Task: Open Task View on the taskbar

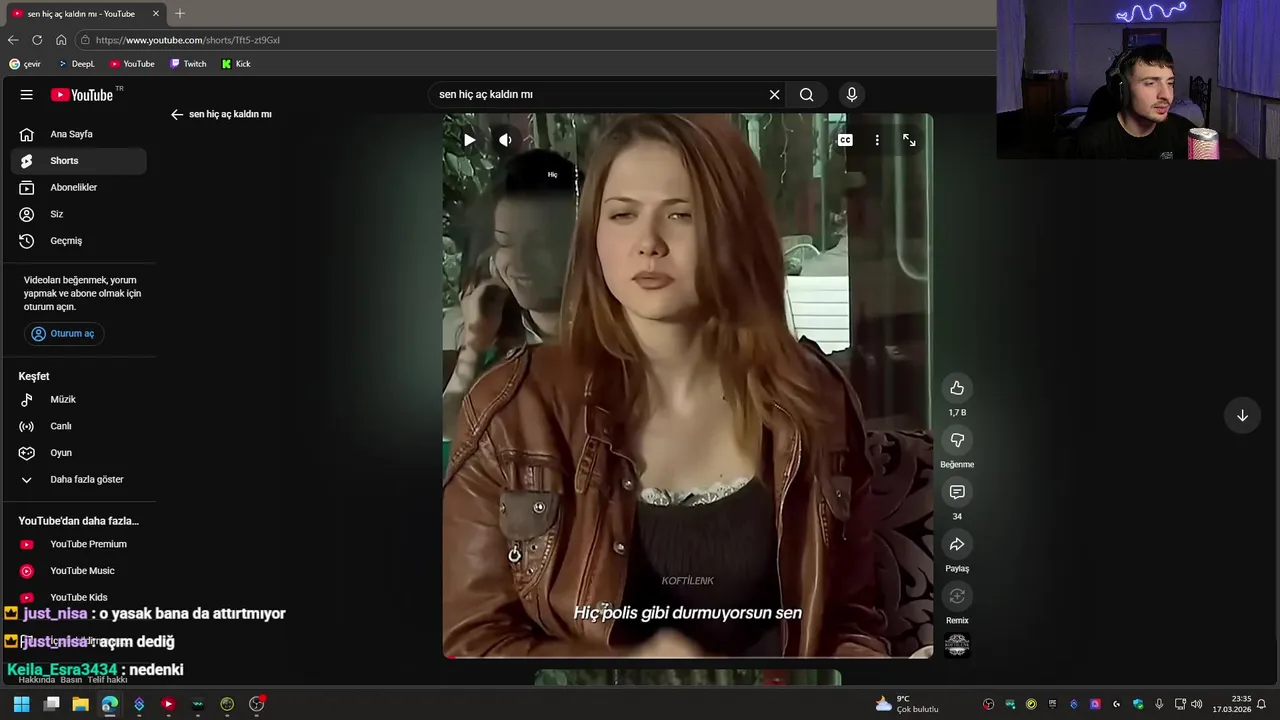Action: click(x=51, y=704)
